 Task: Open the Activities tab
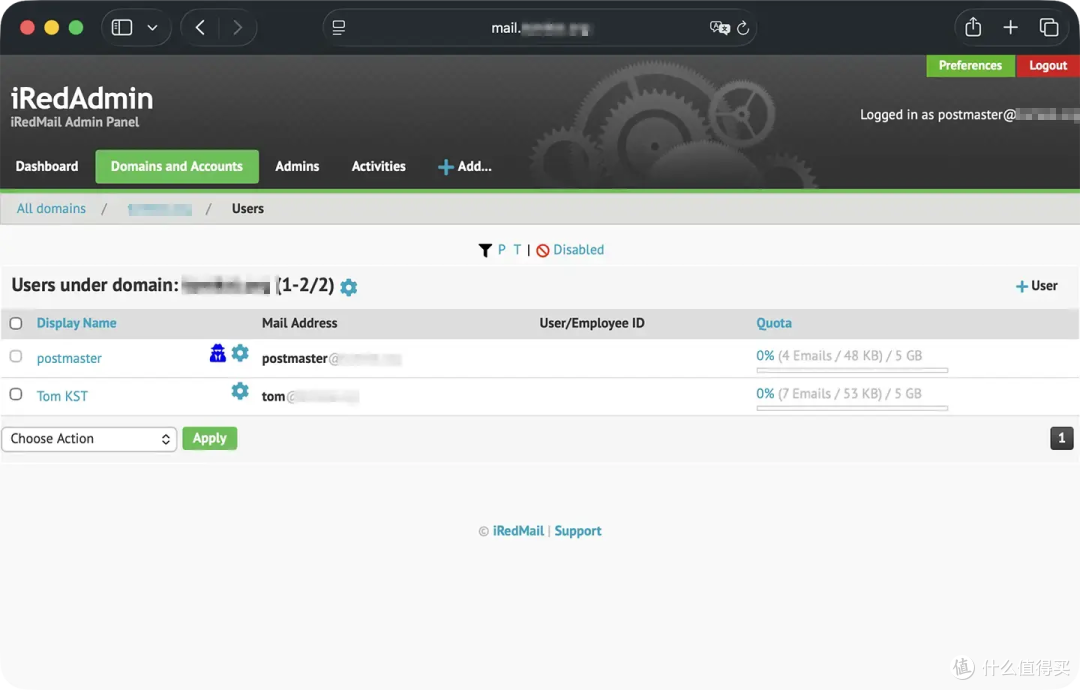(378, 166)
